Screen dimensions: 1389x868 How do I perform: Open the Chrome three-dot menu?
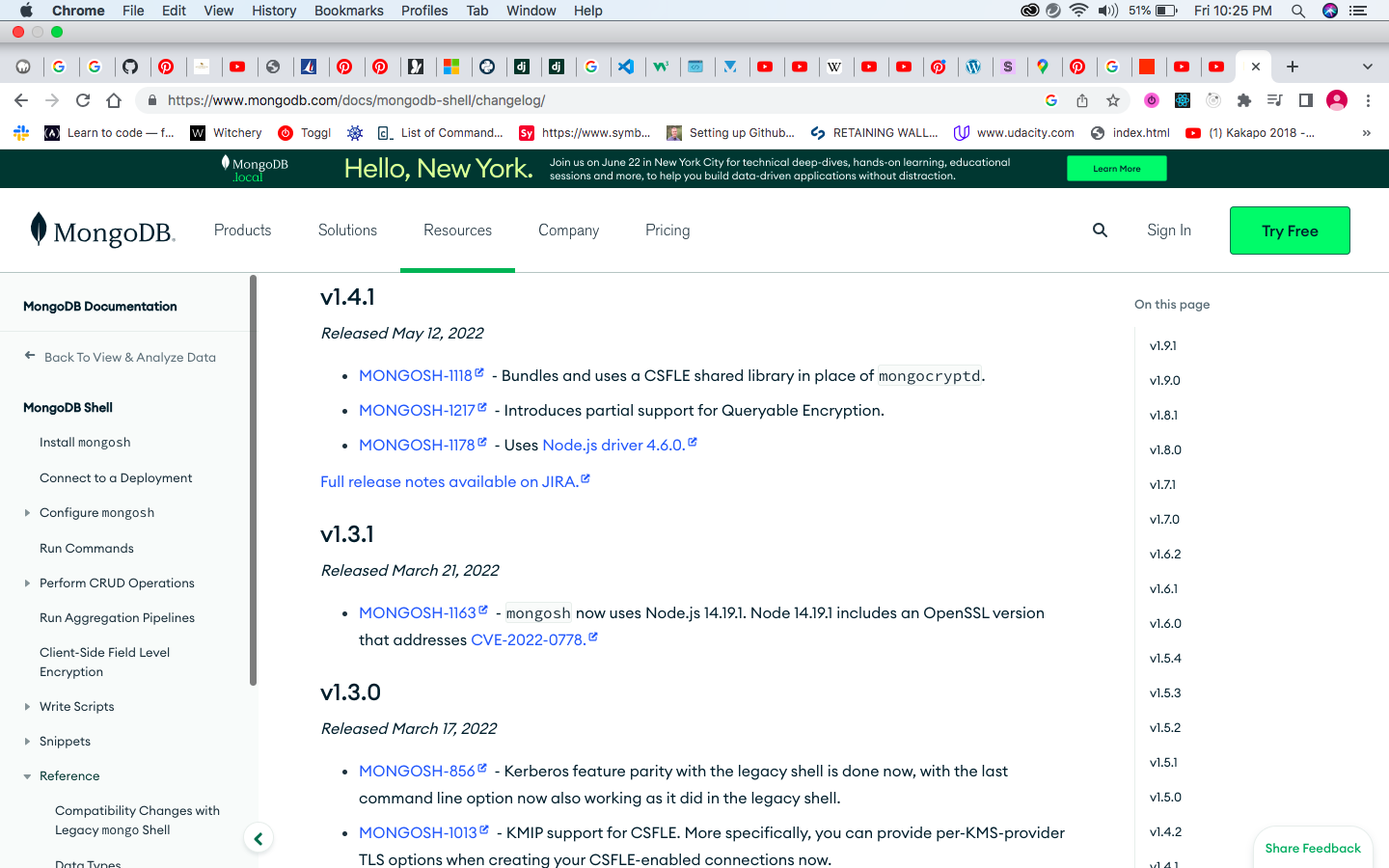click(1368, 100)
